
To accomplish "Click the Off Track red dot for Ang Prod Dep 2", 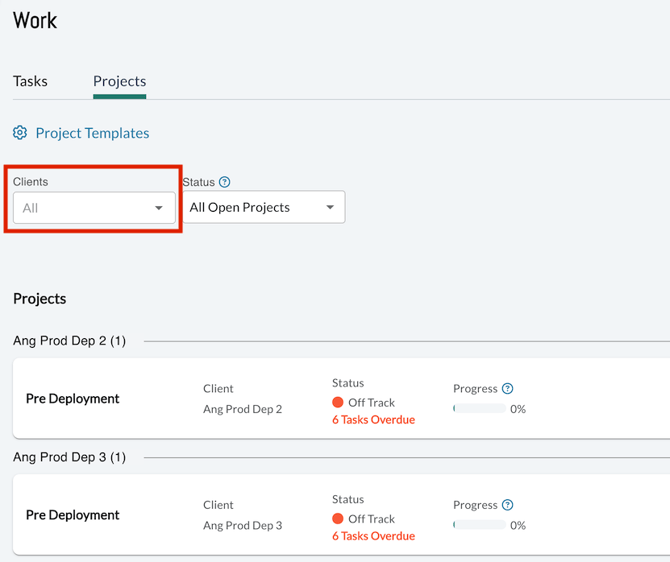I will click(x=338, y=402).
